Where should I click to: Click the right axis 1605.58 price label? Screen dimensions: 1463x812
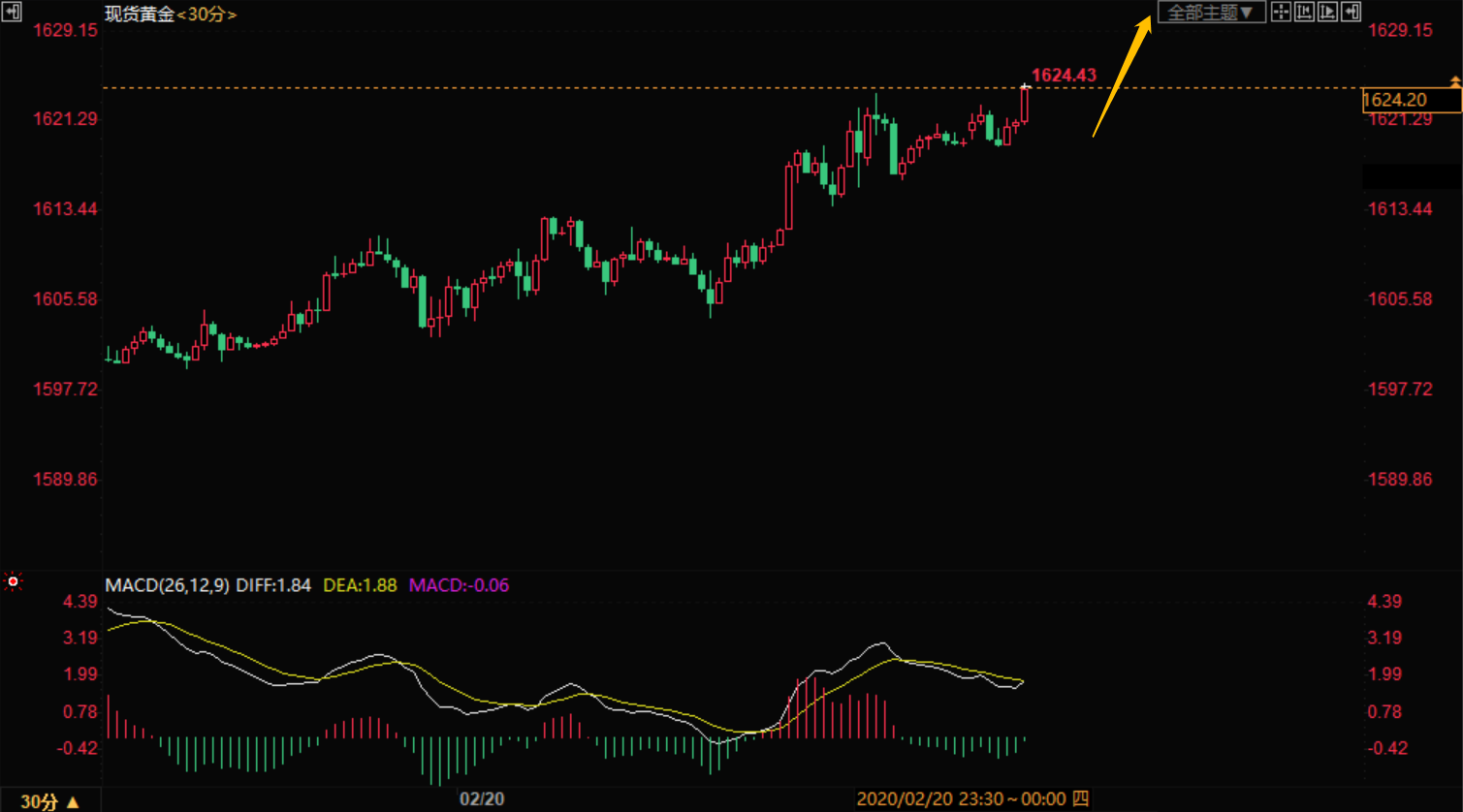pyautogui.click(x=1399, y=298)
